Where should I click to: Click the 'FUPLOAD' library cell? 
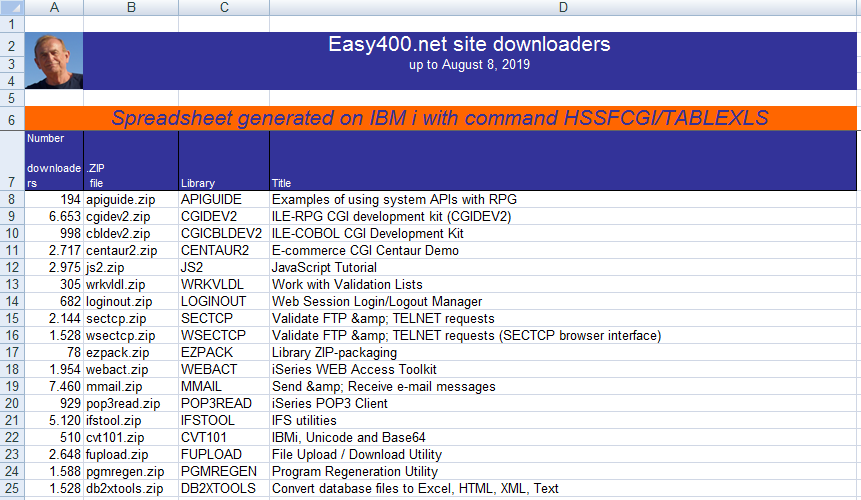[x=224, y=454]
